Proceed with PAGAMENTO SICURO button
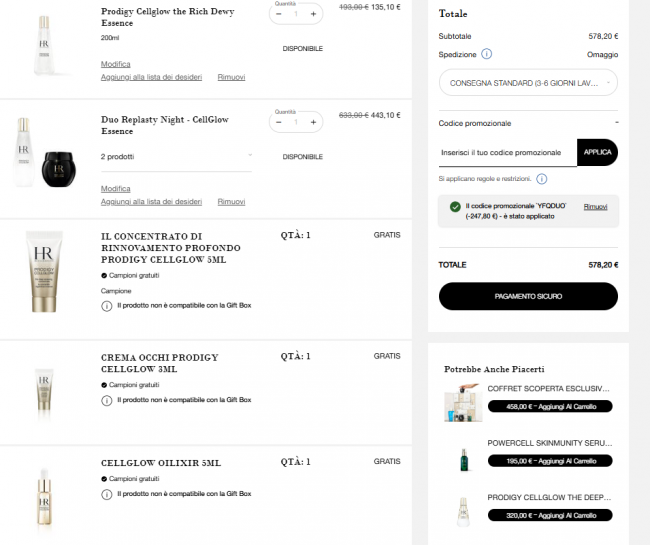This screenshot has width=650, height=545. coord(528,296)
